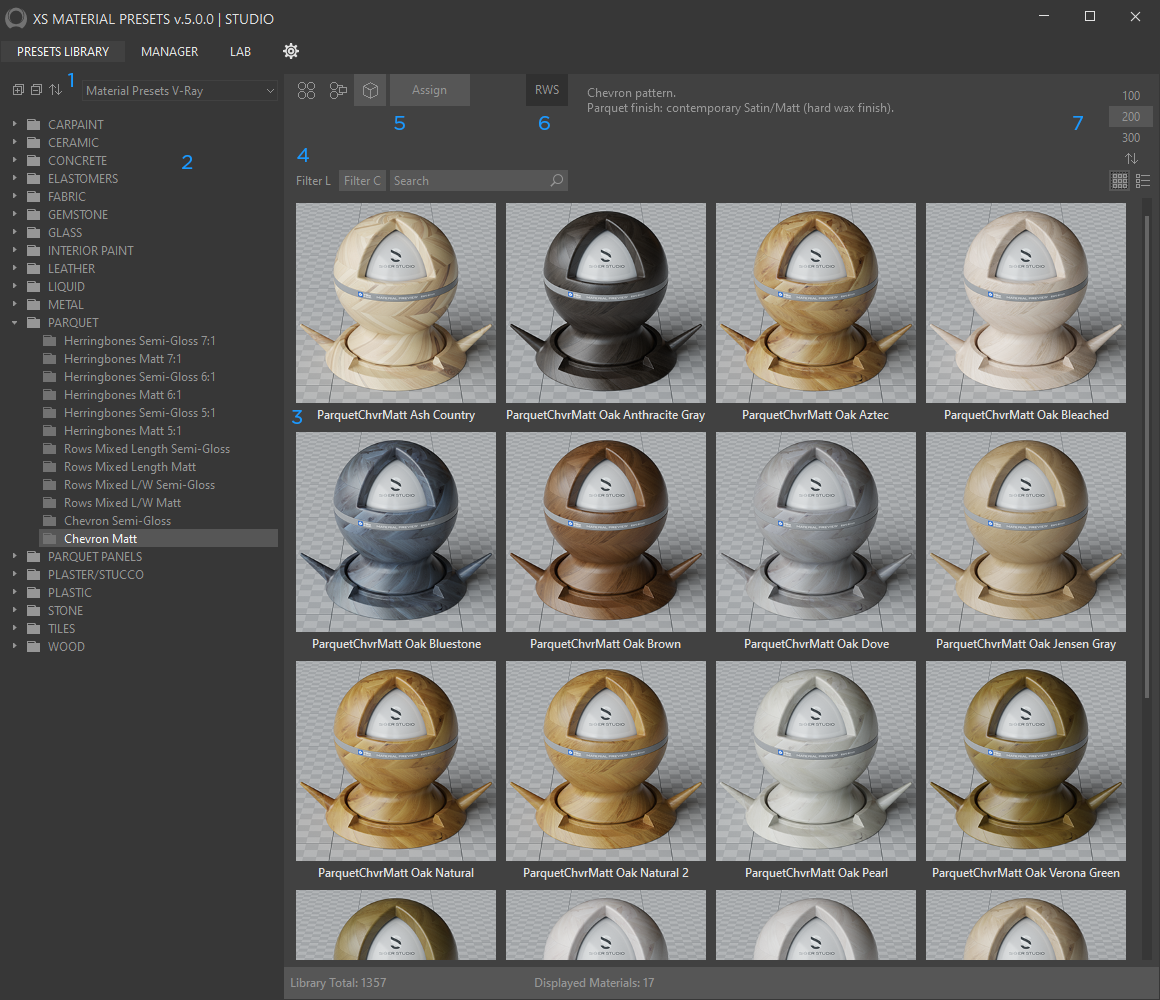Click the material list vertical scrollbar
1160x1000 pixels.
click(x=1146, y=457)
